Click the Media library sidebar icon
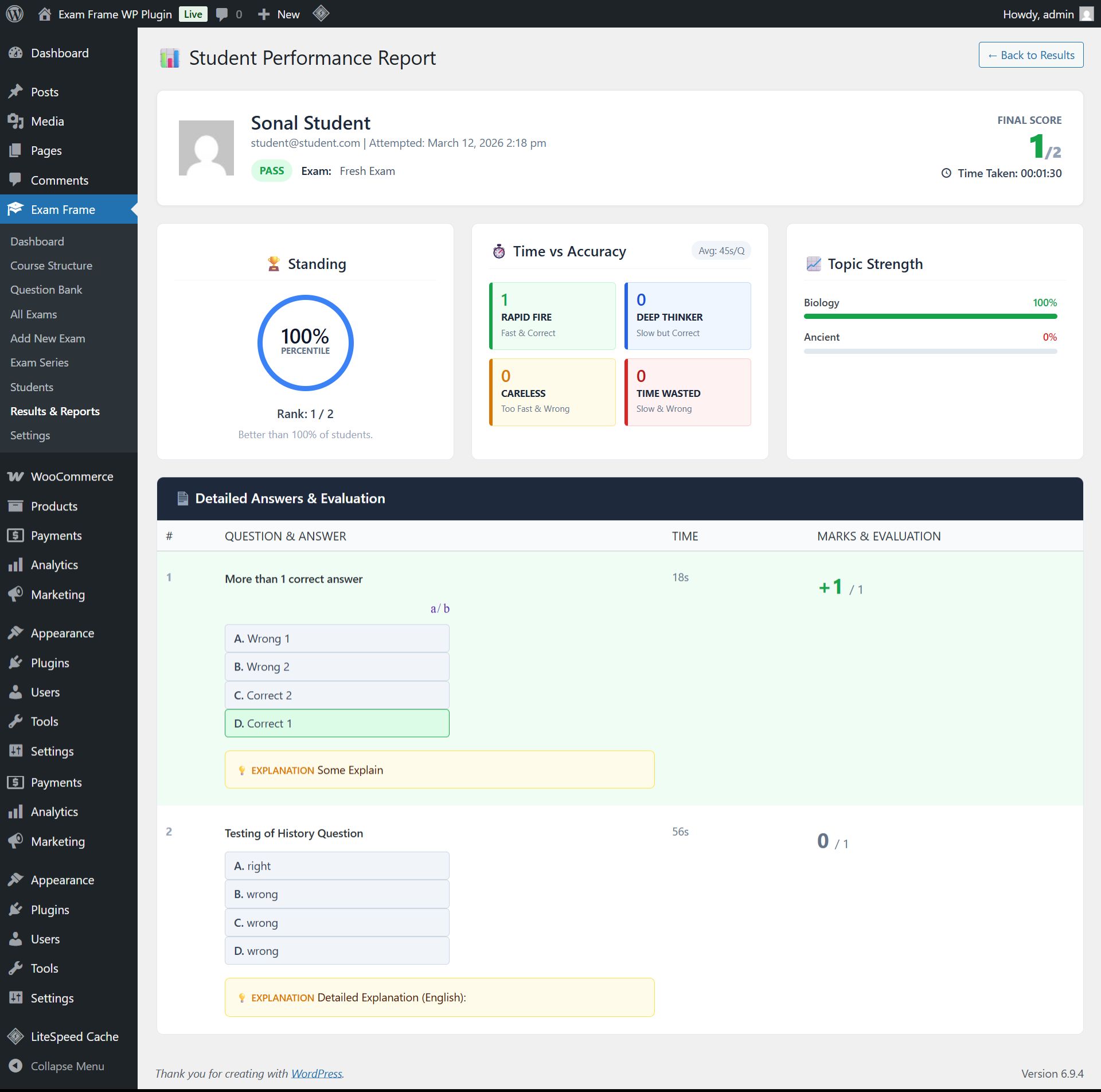 [x=15, y=121]
